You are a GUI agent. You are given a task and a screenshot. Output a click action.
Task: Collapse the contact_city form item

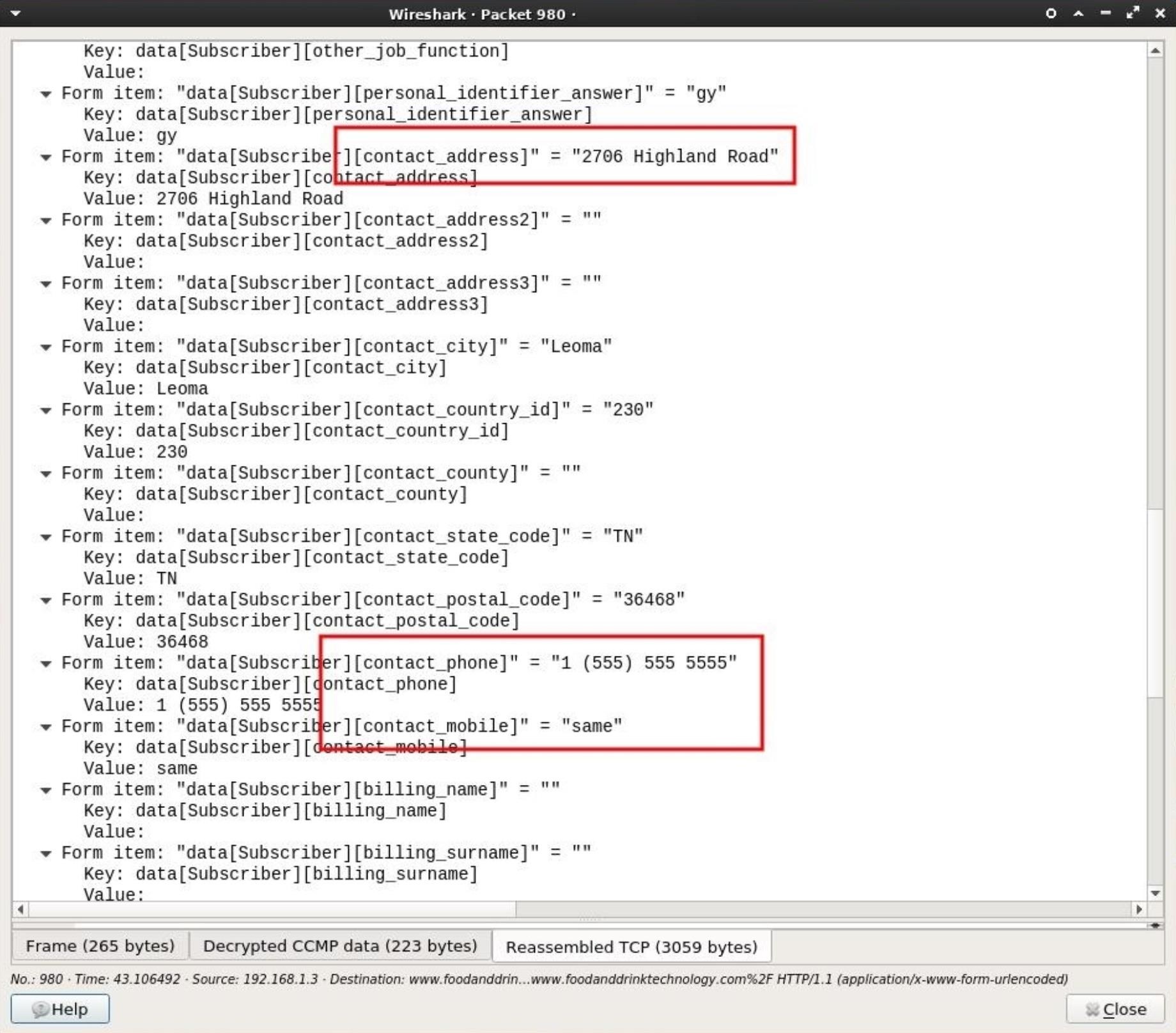tap(45, 347)
